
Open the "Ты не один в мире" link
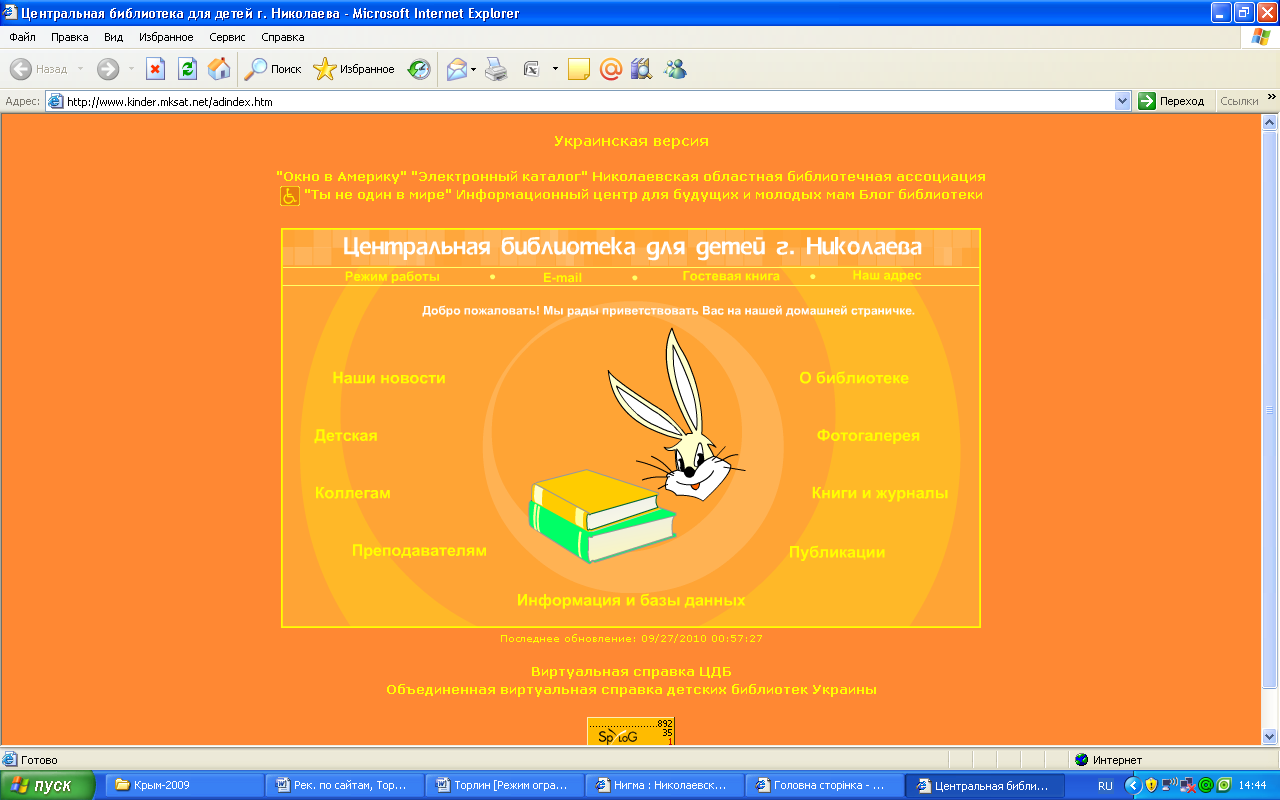379,194
